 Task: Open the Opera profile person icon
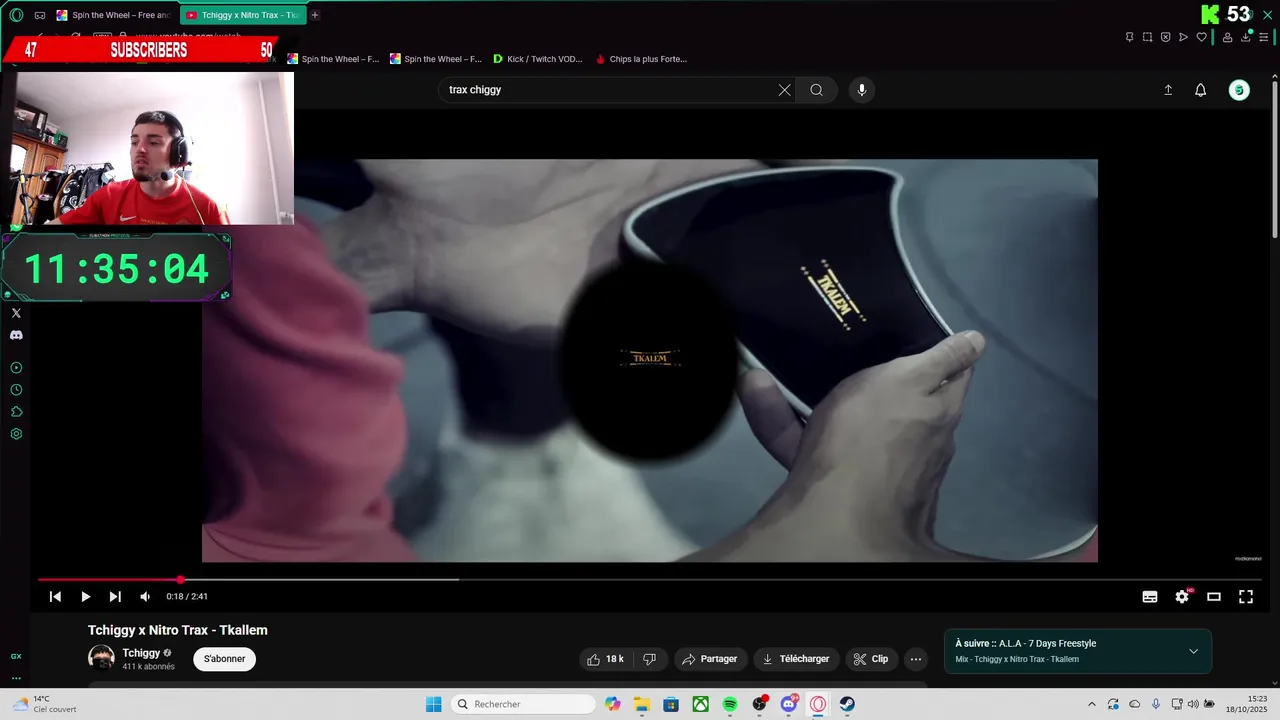coord(1228,37)
